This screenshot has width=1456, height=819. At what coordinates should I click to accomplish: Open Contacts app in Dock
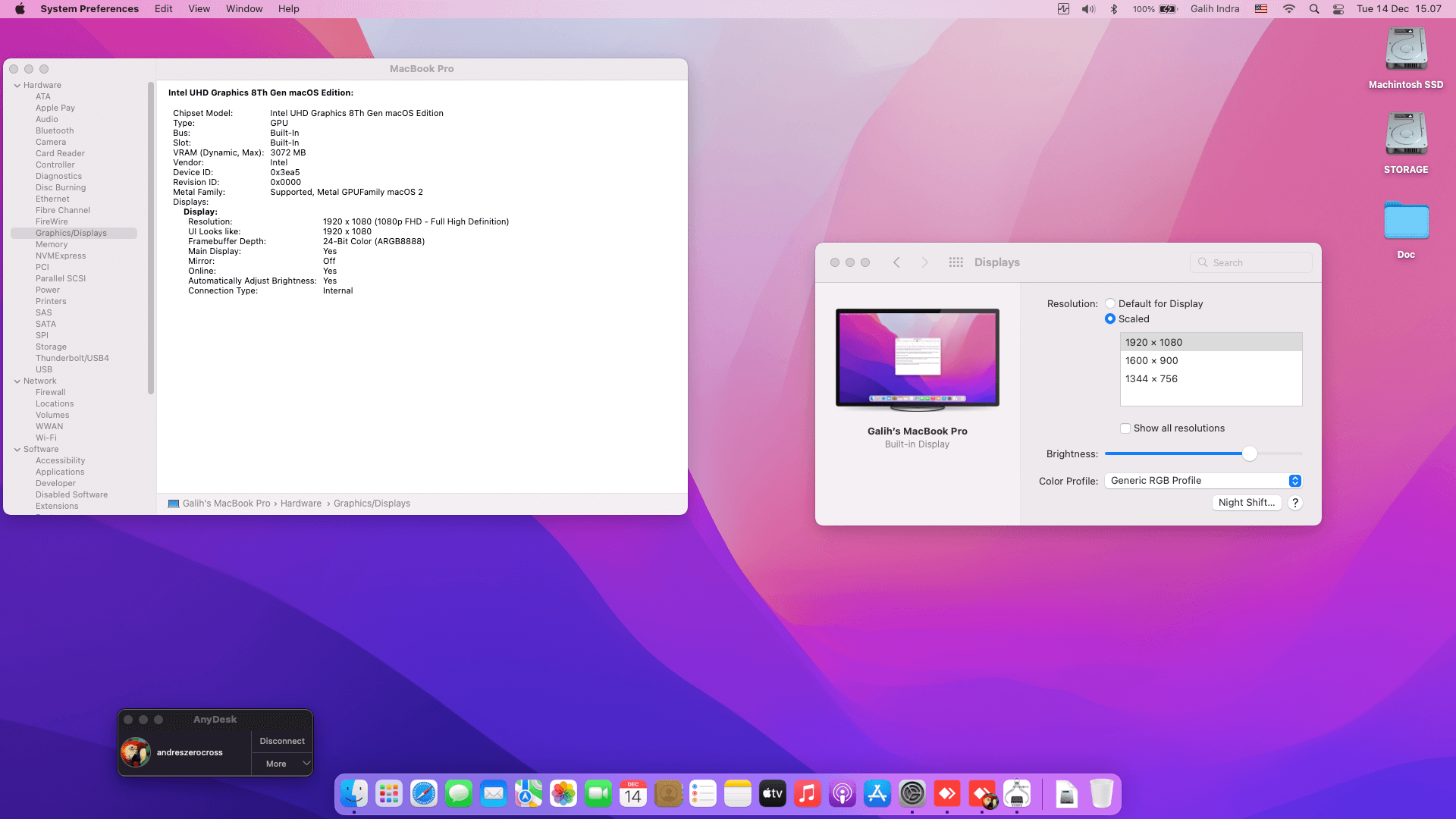668,794
